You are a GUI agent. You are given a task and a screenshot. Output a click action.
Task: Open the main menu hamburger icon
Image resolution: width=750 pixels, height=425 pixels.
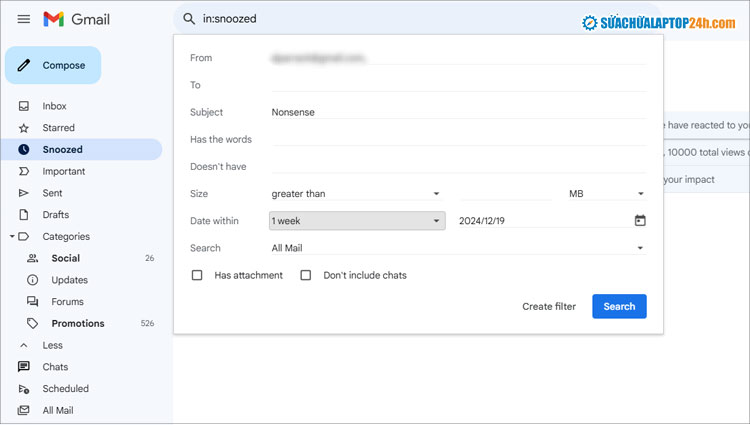(24, 20)
